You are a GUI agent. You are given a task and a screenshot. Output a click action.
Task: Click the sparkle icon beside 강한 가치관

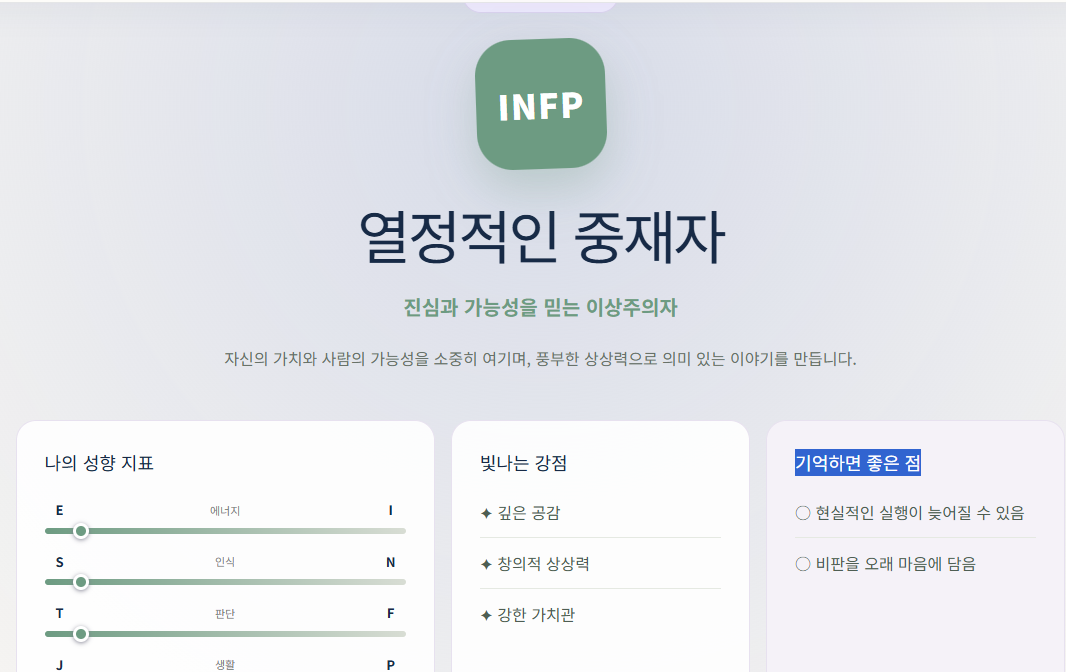click(x=486, y=616)
